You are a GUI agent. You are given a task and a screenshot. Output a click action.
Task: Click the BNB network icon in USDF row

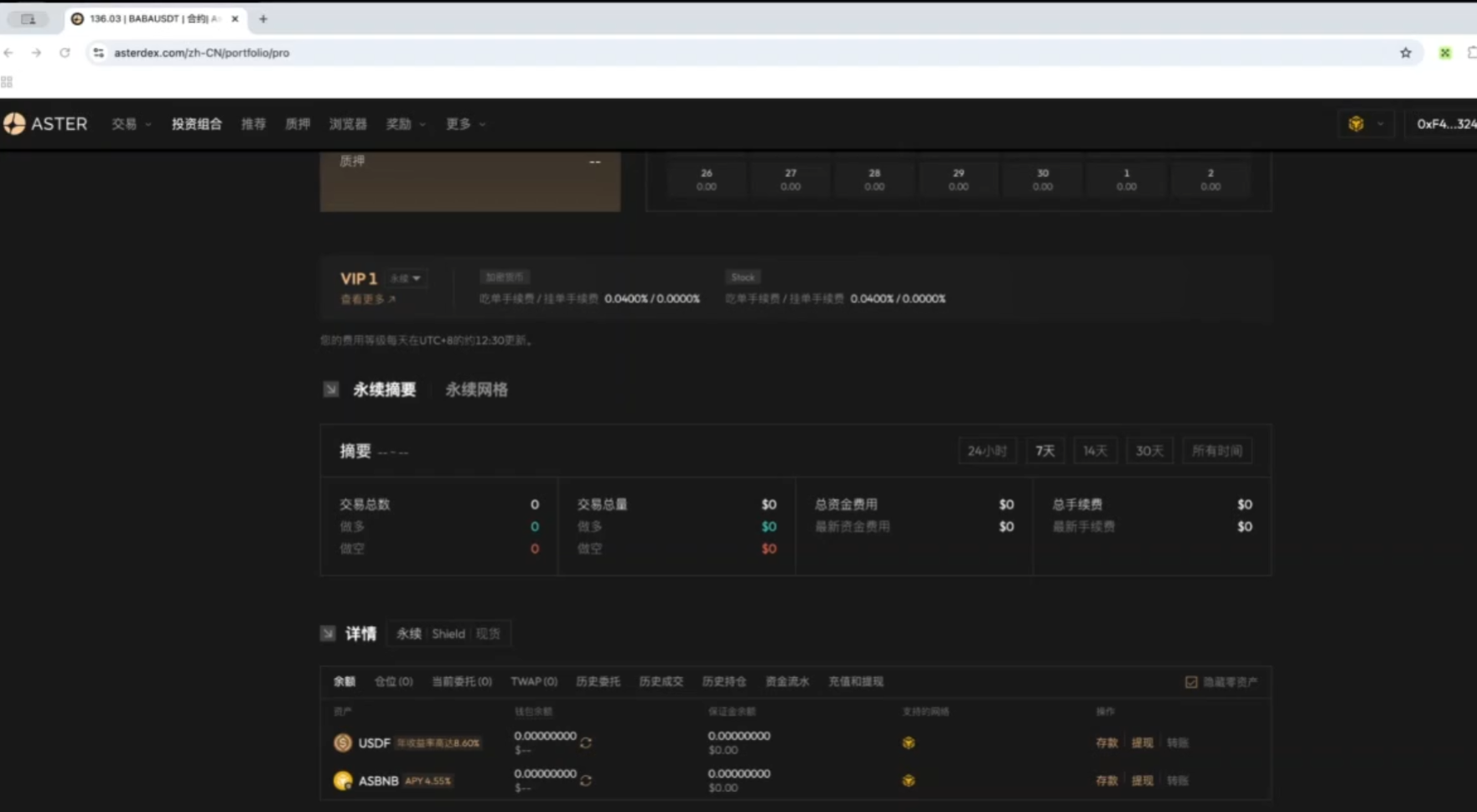click(908, 742)
